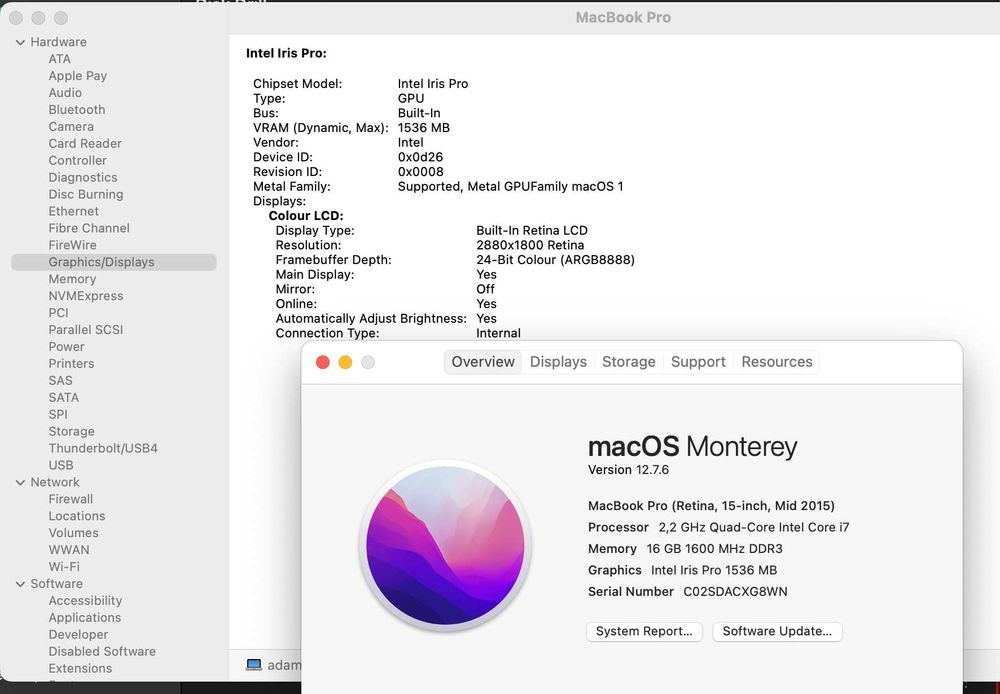Screen dimensions: 1000x694
Task: Click the Colour LCD heading
Action: 306,216
